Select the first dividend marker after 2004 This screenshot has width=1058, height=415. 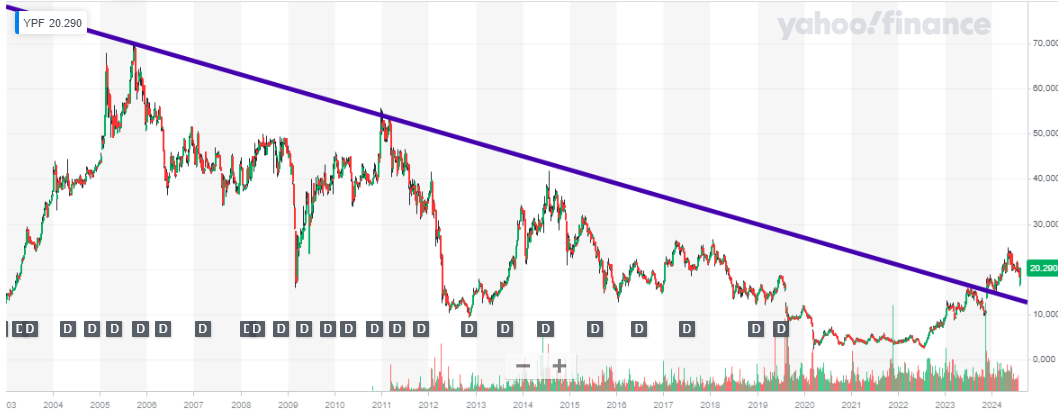tap(68, 328)
